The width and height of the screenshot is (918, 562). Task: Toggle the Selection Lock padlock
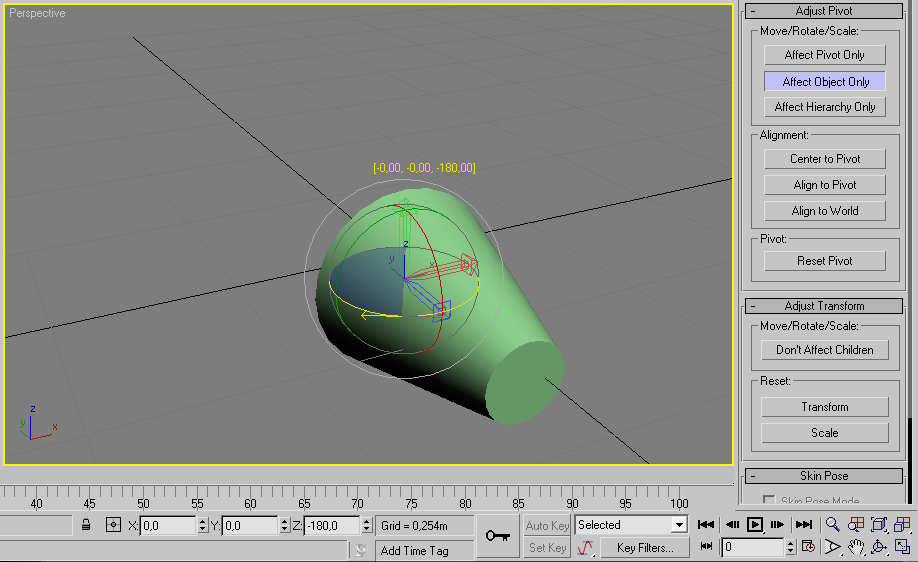click(87, 525)
